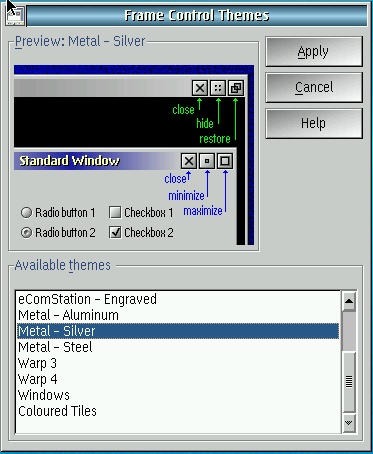Click Standard Window's minimize icon in preview
Screen dimensions: 373x454
[207, 161]
